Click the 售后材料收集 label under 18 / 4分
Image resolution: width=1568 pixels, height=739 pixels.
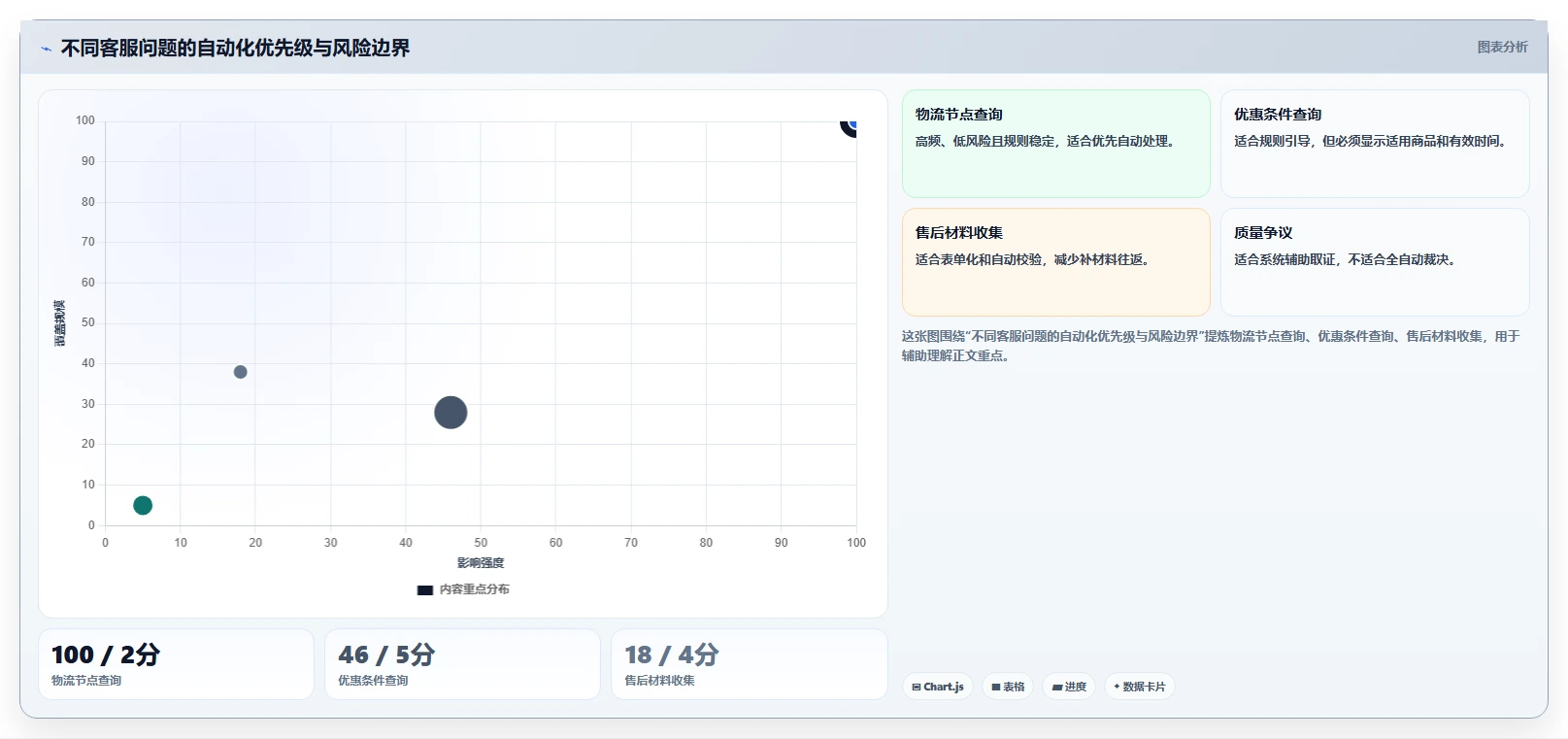pyautogui.click(x=660, y=681)
